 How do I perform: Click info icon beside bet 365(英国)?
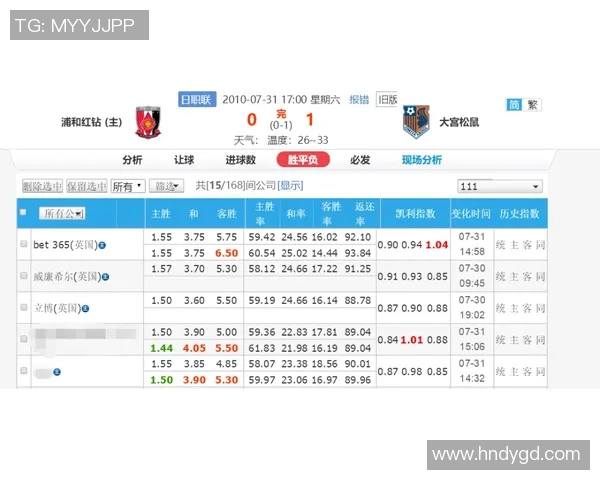tap(102, 244)
